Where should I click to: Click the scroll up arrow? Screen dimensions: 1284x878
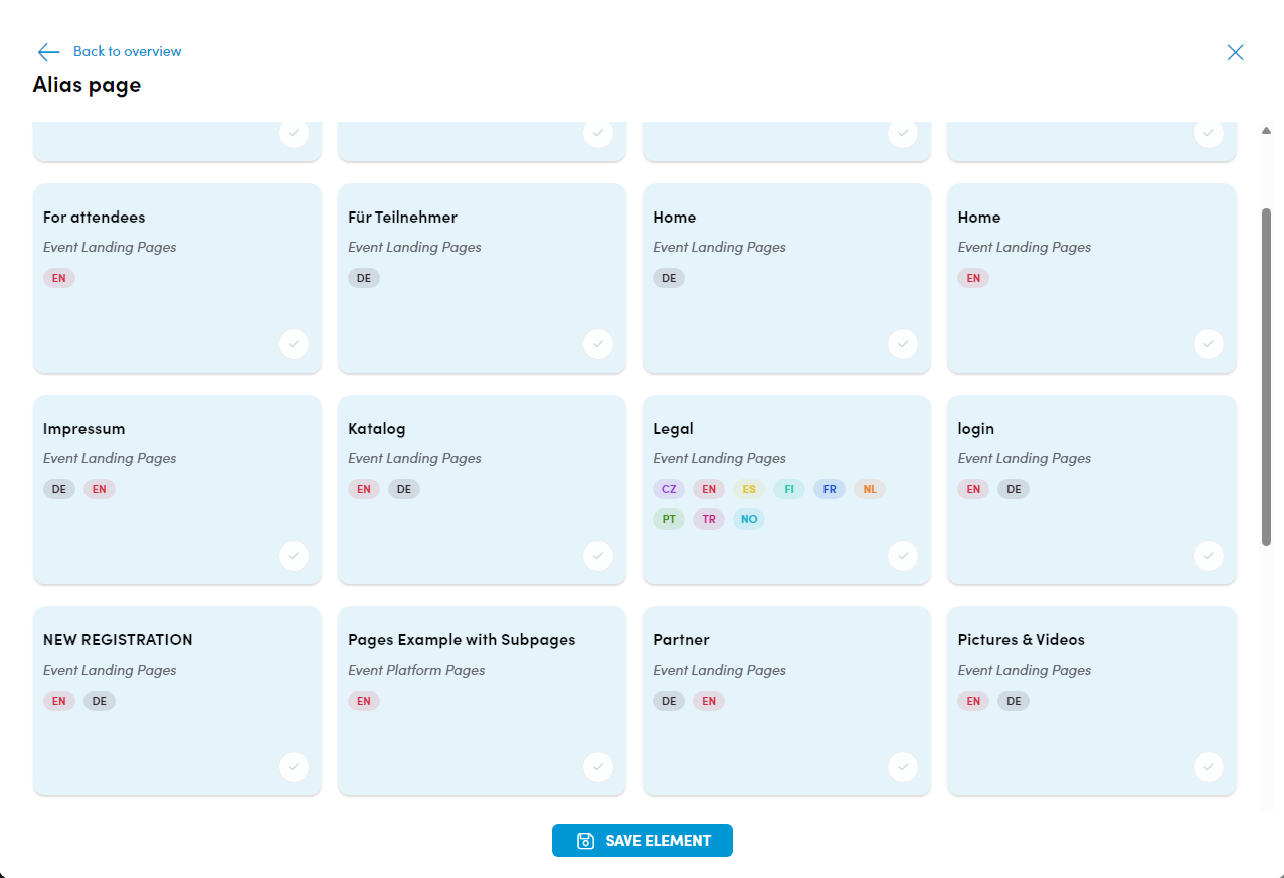1266,130
